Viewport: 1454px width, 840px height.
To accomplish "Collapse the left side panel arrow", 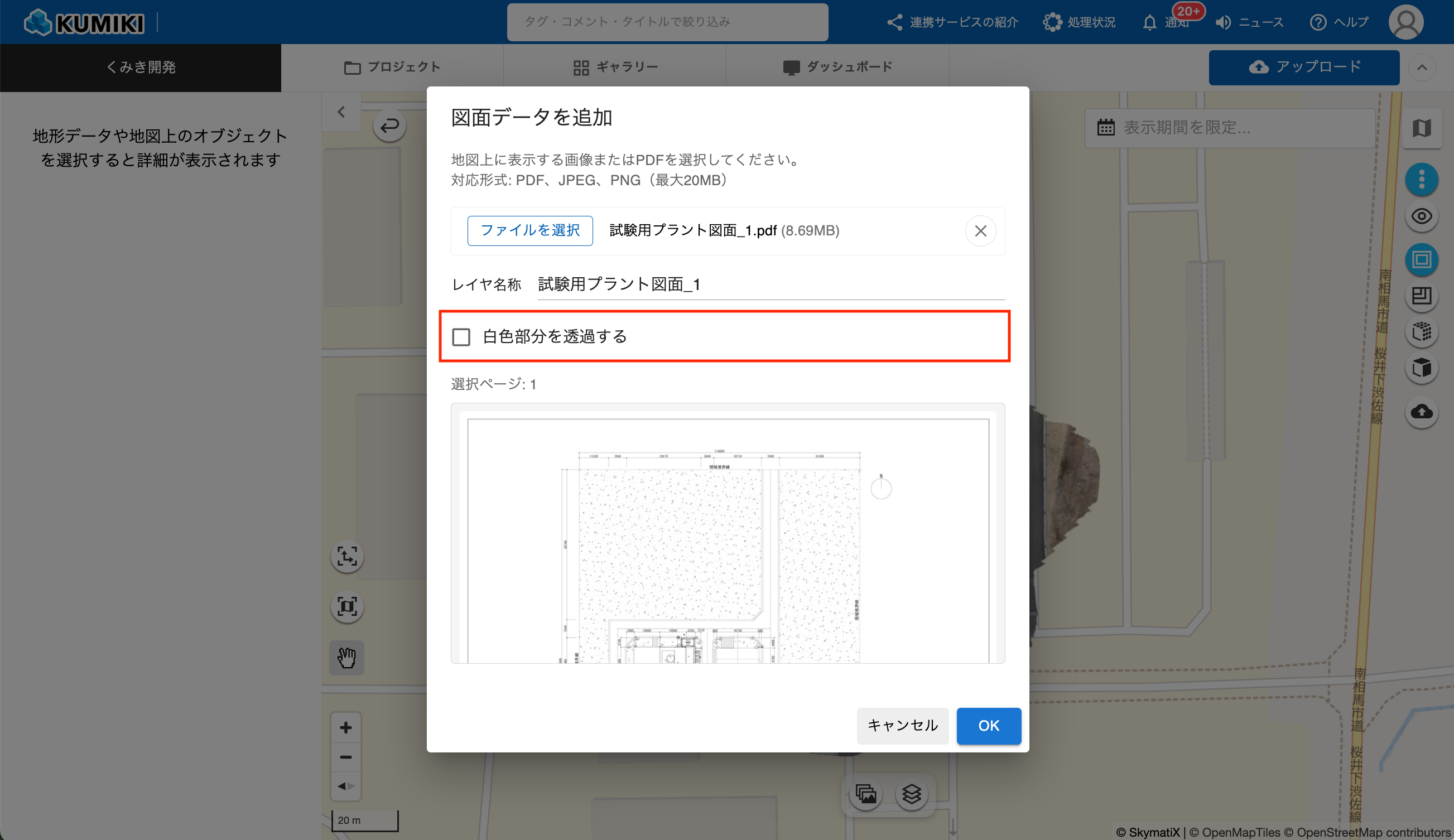I will 341,112.
